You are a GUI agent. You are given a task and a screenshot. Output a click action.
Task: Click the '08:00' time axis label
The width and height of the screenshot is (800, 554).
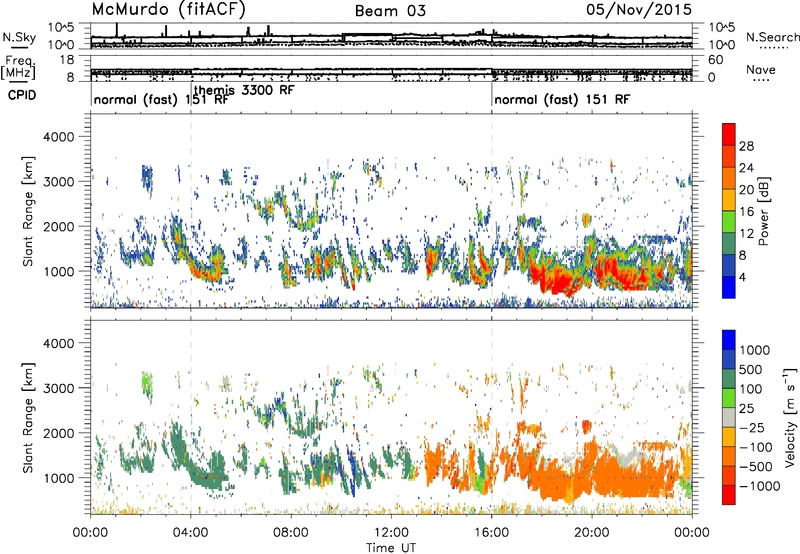click(291, 533)
